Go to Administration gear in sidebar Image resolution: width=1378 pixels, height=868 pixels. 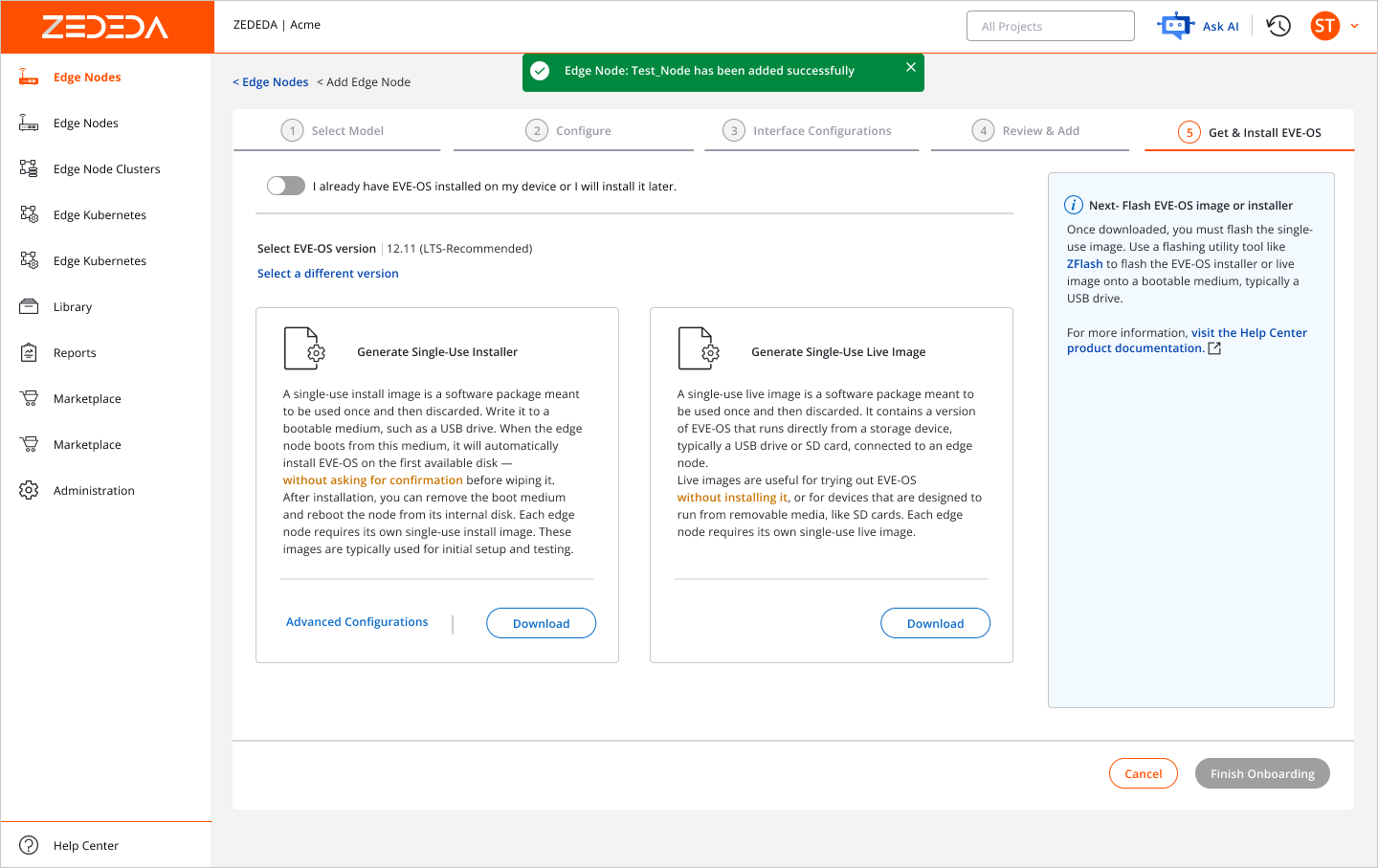point(29,490)
